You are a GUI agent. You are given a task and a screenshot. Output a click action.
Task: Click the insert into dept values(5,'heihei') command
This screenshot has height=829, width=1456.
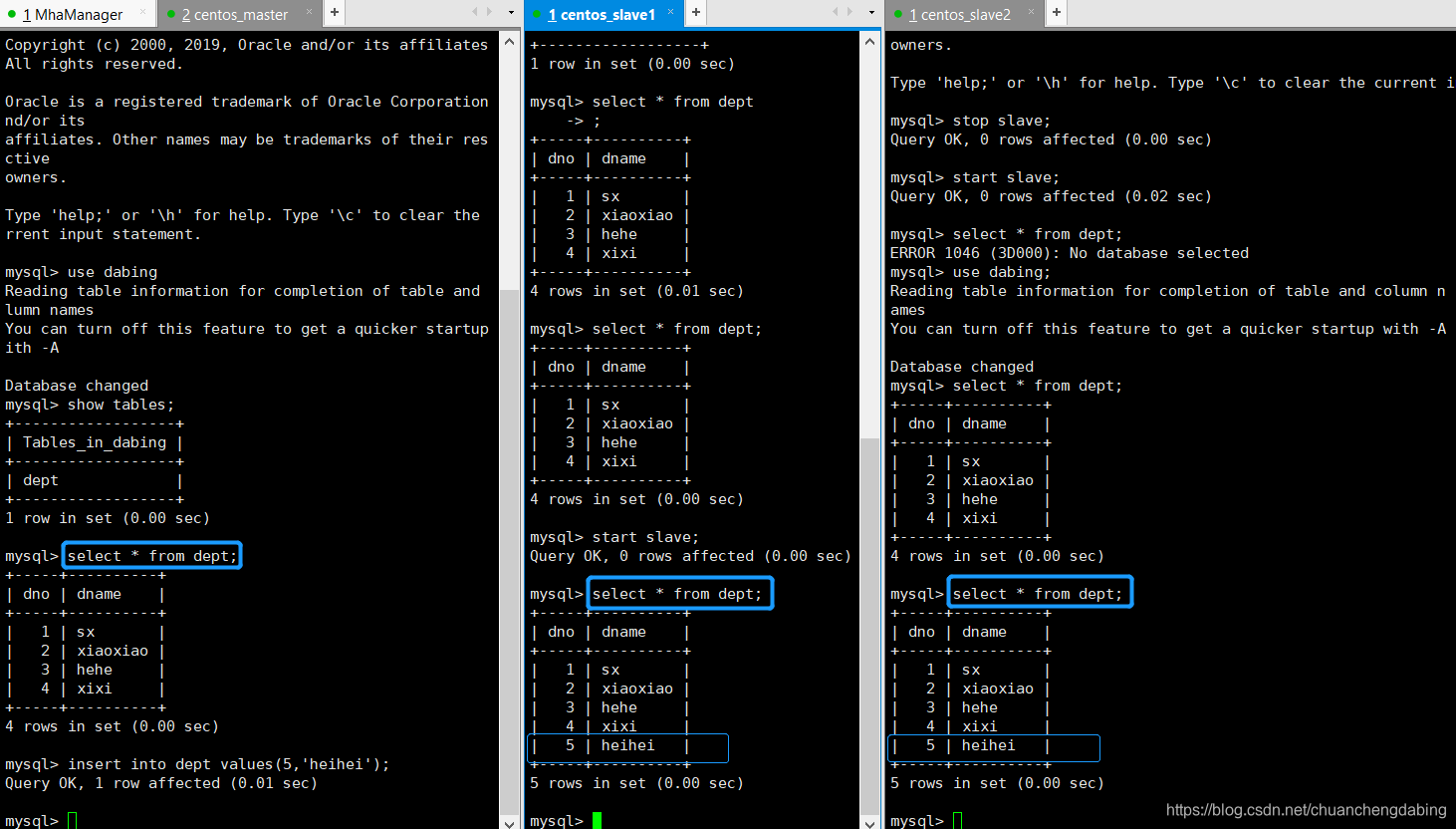click(x=229, y=764)
